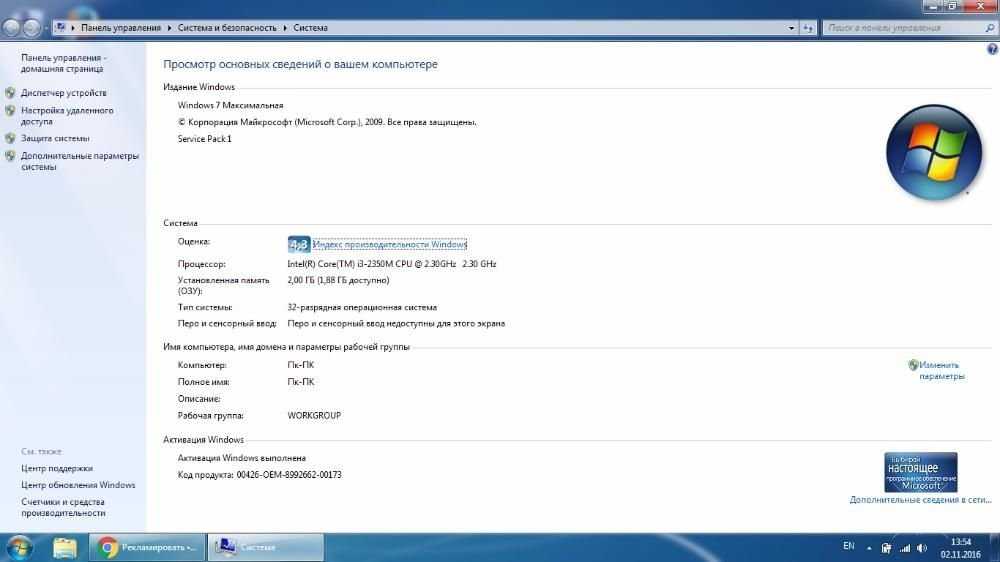Screen dimensions: 1000x562
Task: Click WORKGROUP workgroup value
Action: [314, 416]
